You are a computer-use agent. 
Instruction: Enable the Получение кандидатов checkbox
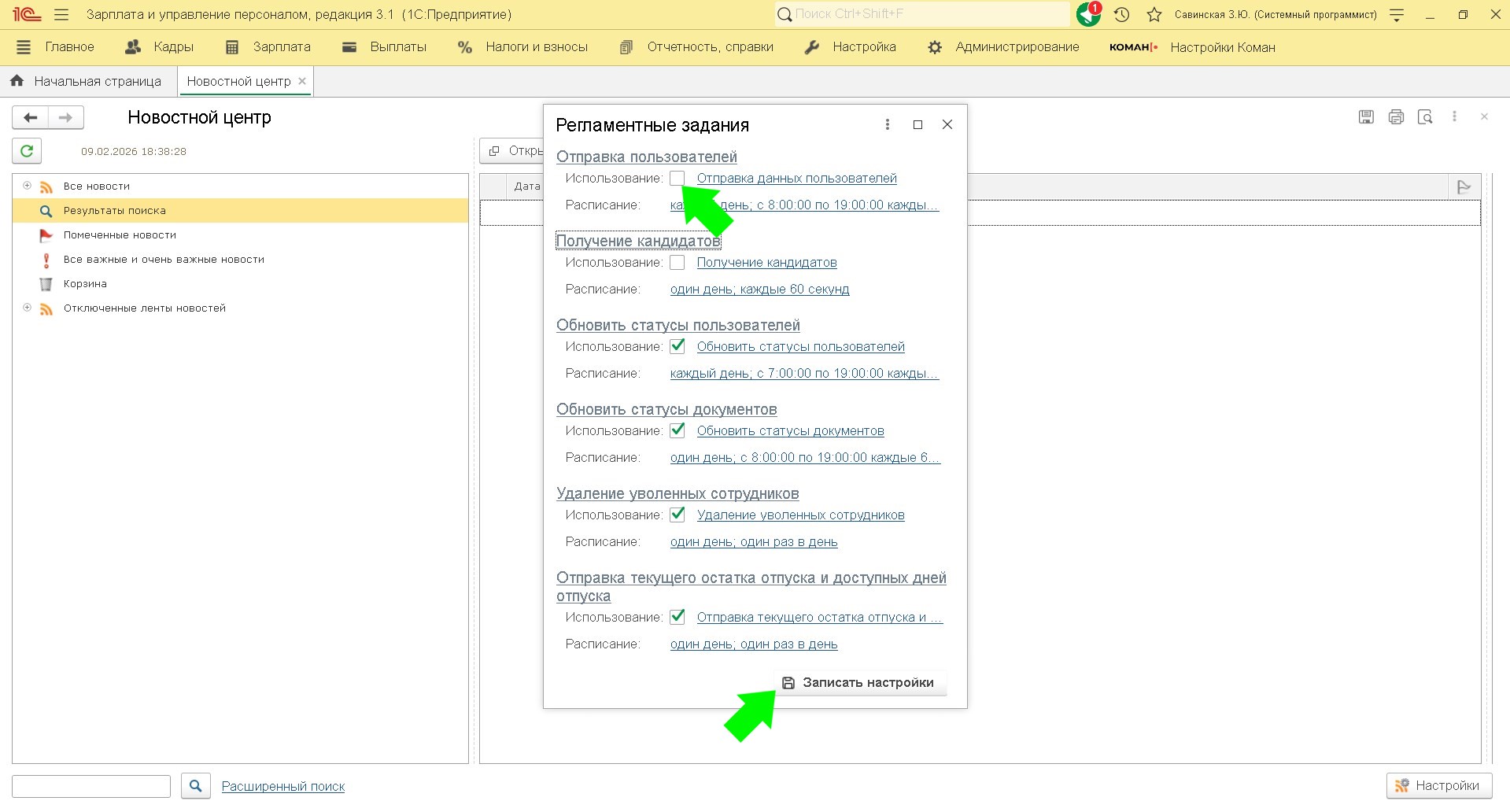[677, 263]
